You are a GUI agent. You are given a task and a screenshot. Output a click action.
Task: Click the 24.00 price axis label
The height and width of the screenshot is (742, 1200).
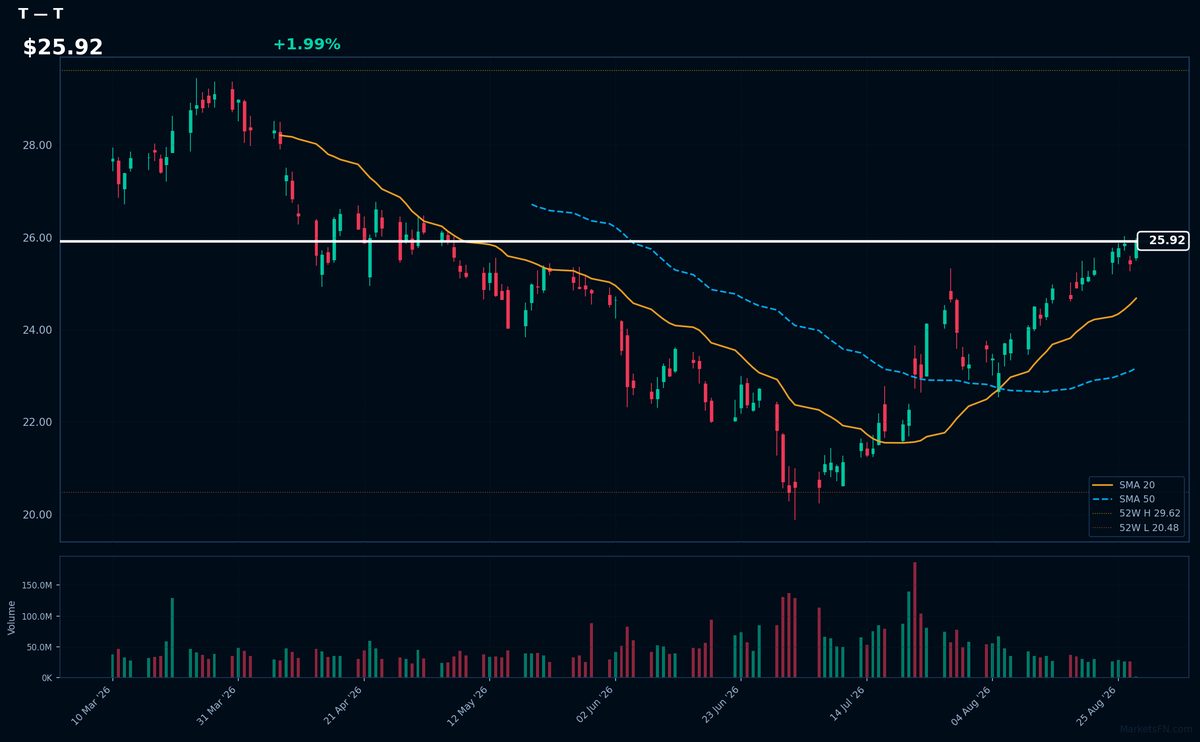pyautogui.click(x=38, y=330)
